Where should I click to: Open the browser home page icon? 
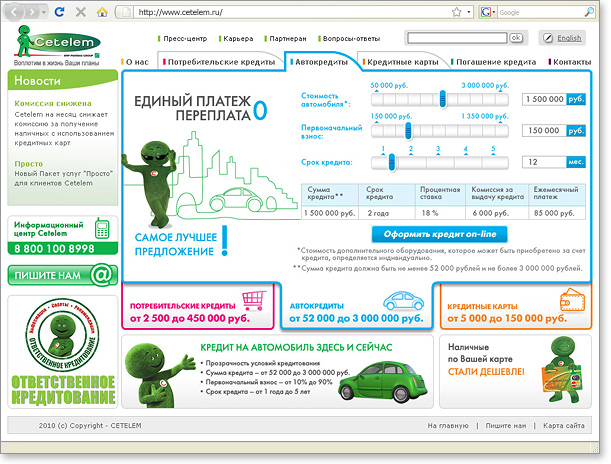(102, 12)
